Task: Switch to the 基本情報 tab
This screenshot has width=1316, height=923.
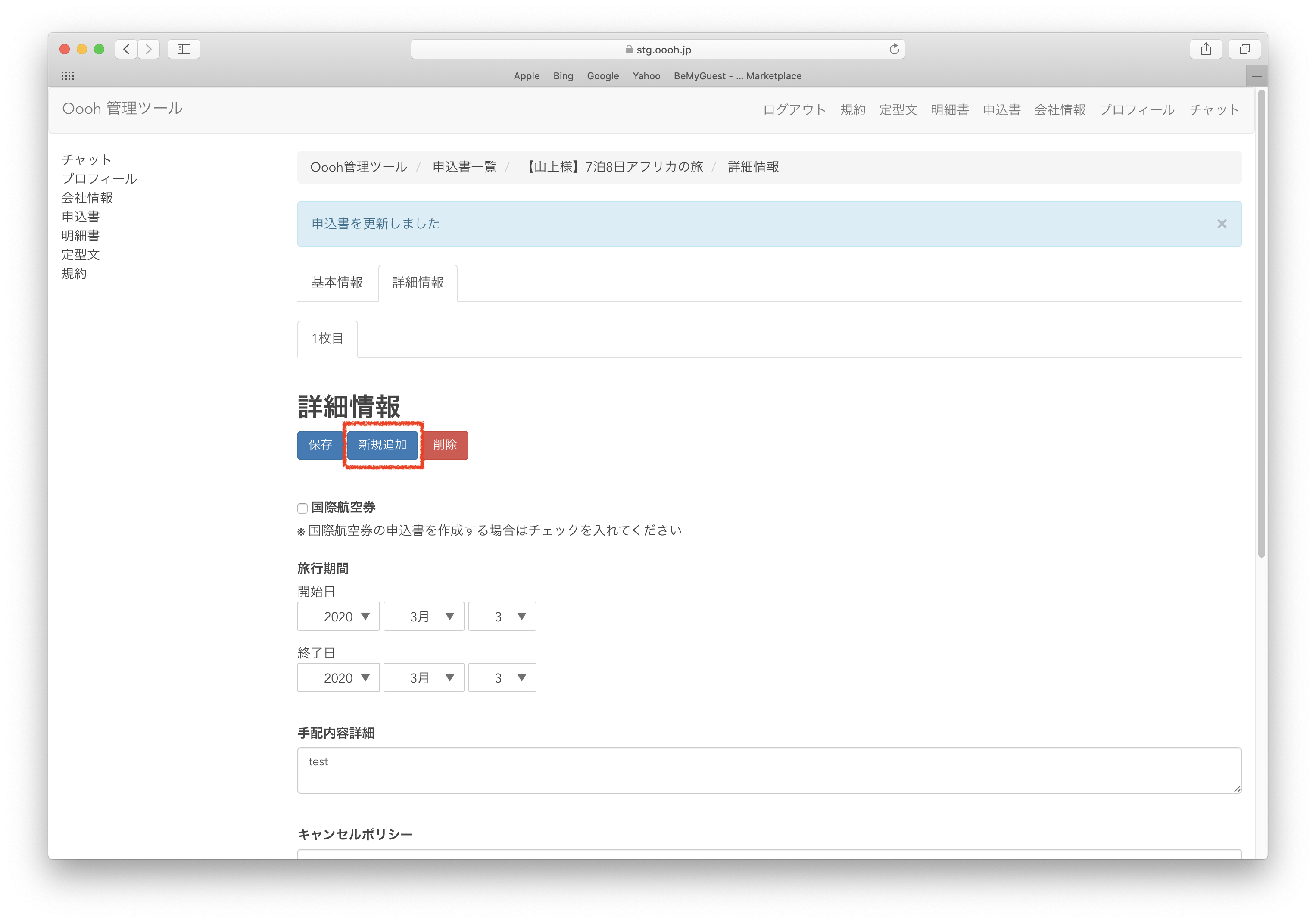Action: (x=337, y=283)
